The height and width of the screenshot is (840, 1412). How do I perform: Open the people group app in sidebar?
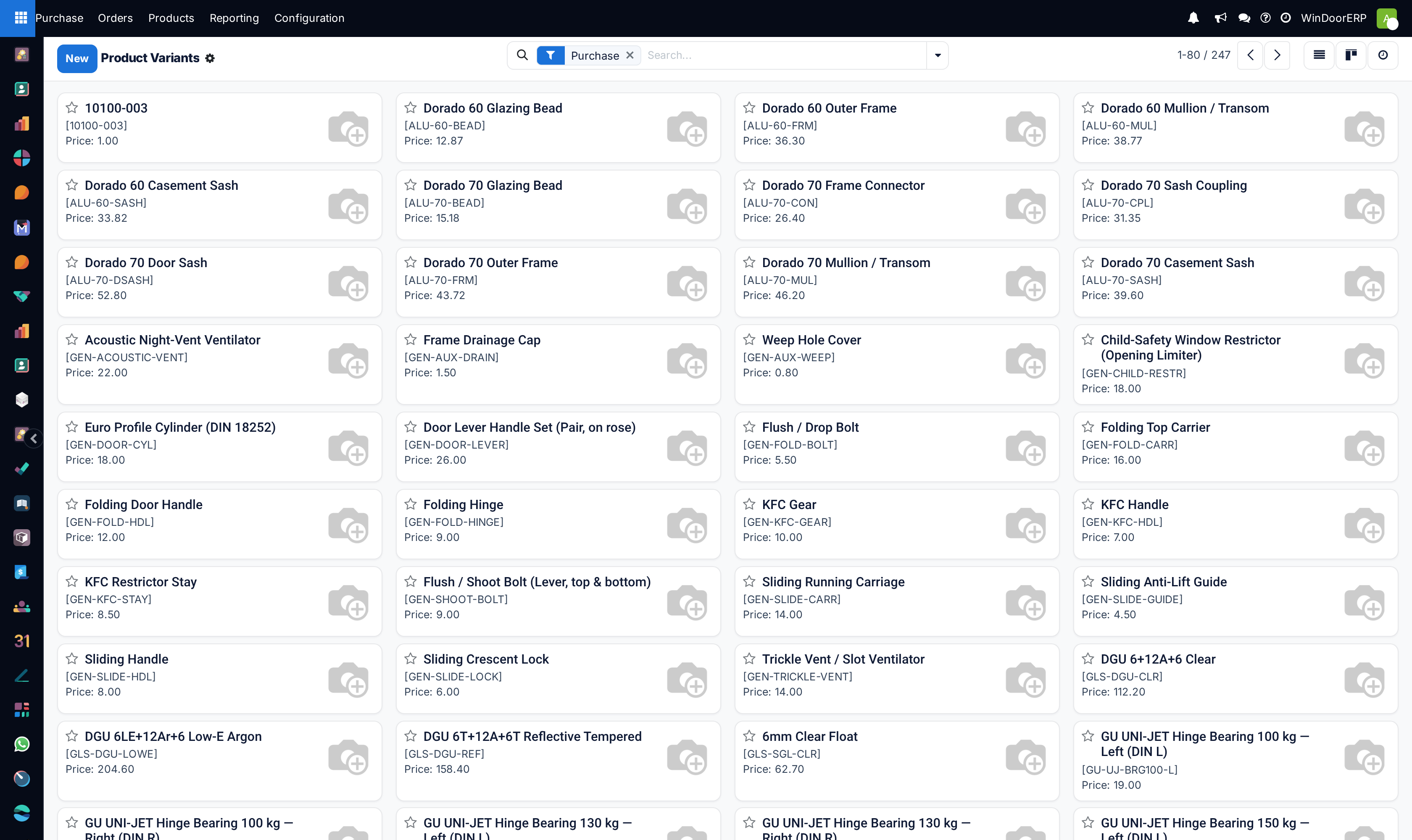pyautogui.click(x=21, y=607)
